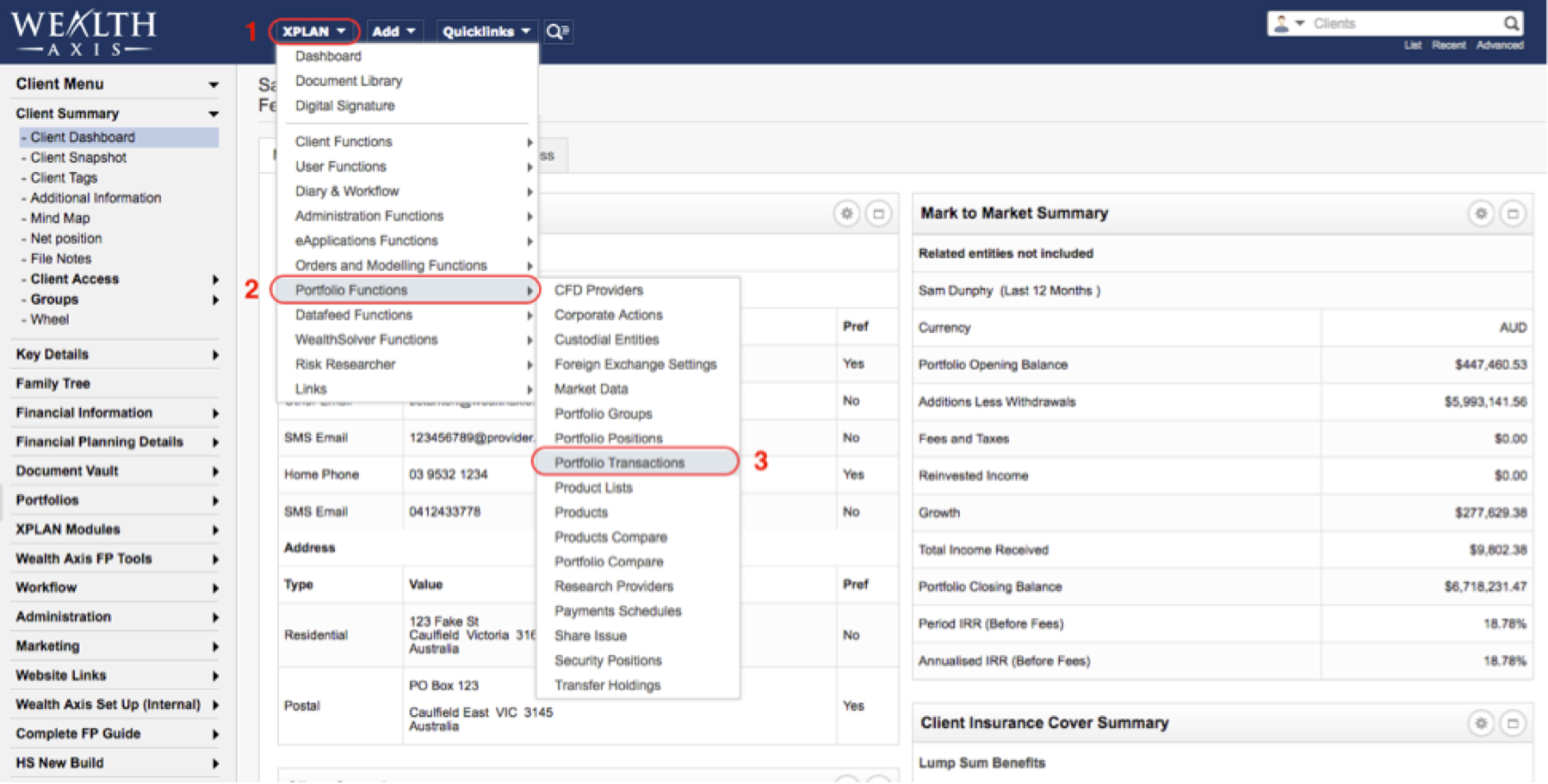Select Corporate Actions in submenu

(609, 315)
